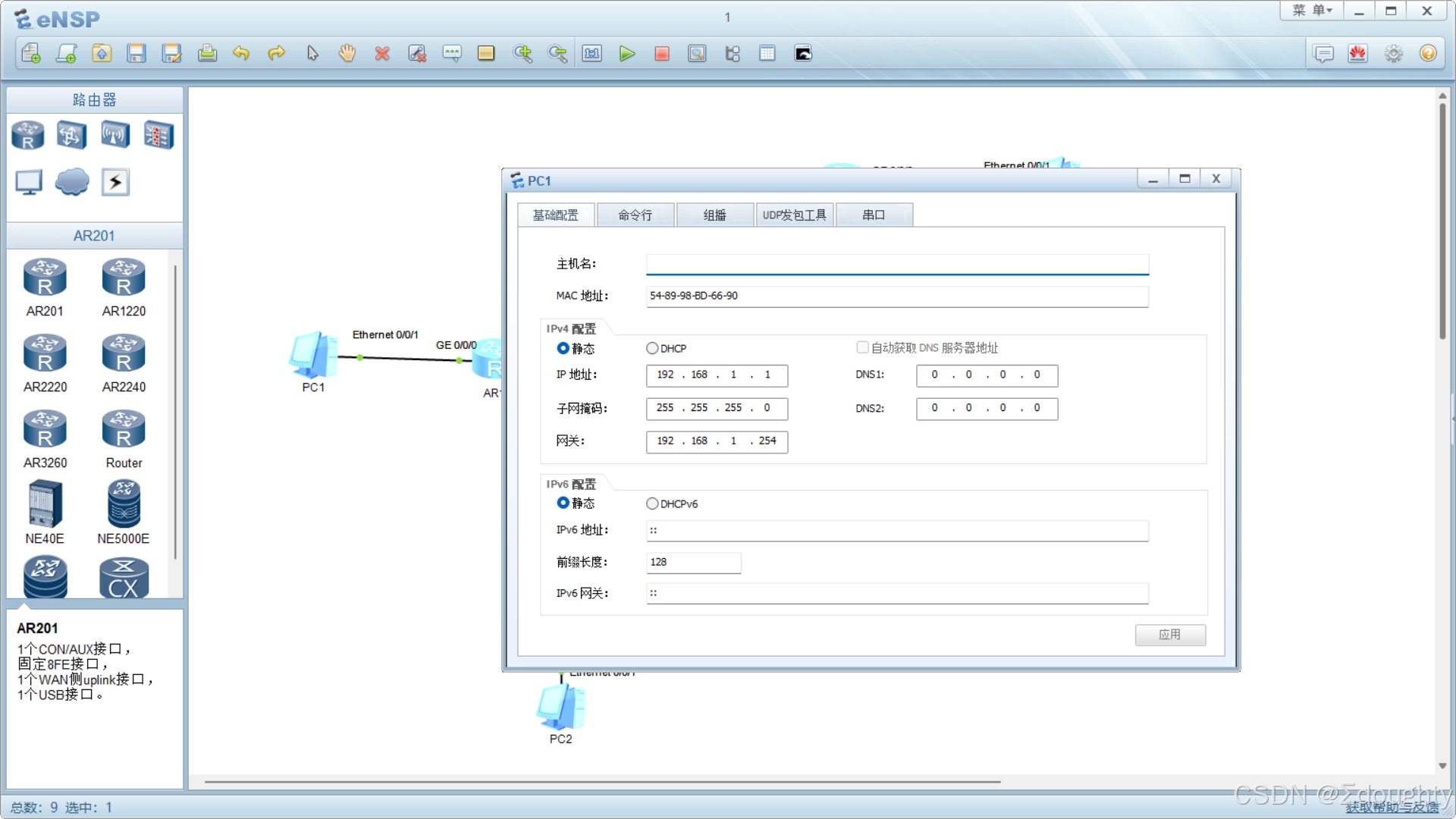Image resolution: width=1456 pixels, height=819 pixels.
Task: Open the help question mark icon
Action: (x=1428, y=53)
